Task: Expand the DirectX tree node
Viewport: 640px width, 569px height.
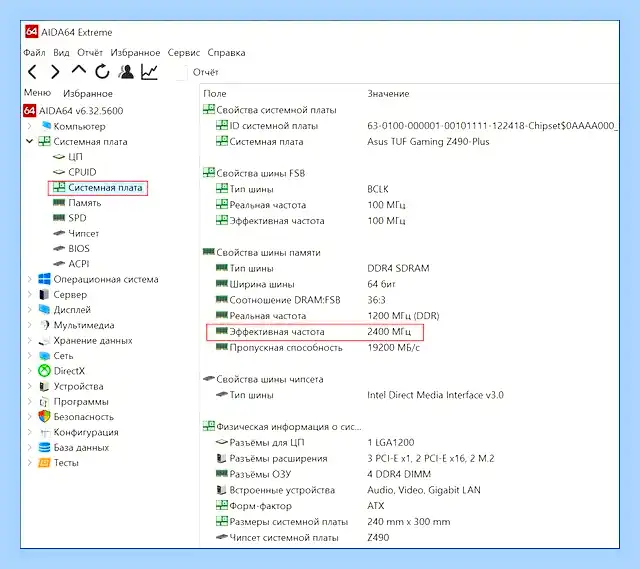Action: [x=29, y=371]
